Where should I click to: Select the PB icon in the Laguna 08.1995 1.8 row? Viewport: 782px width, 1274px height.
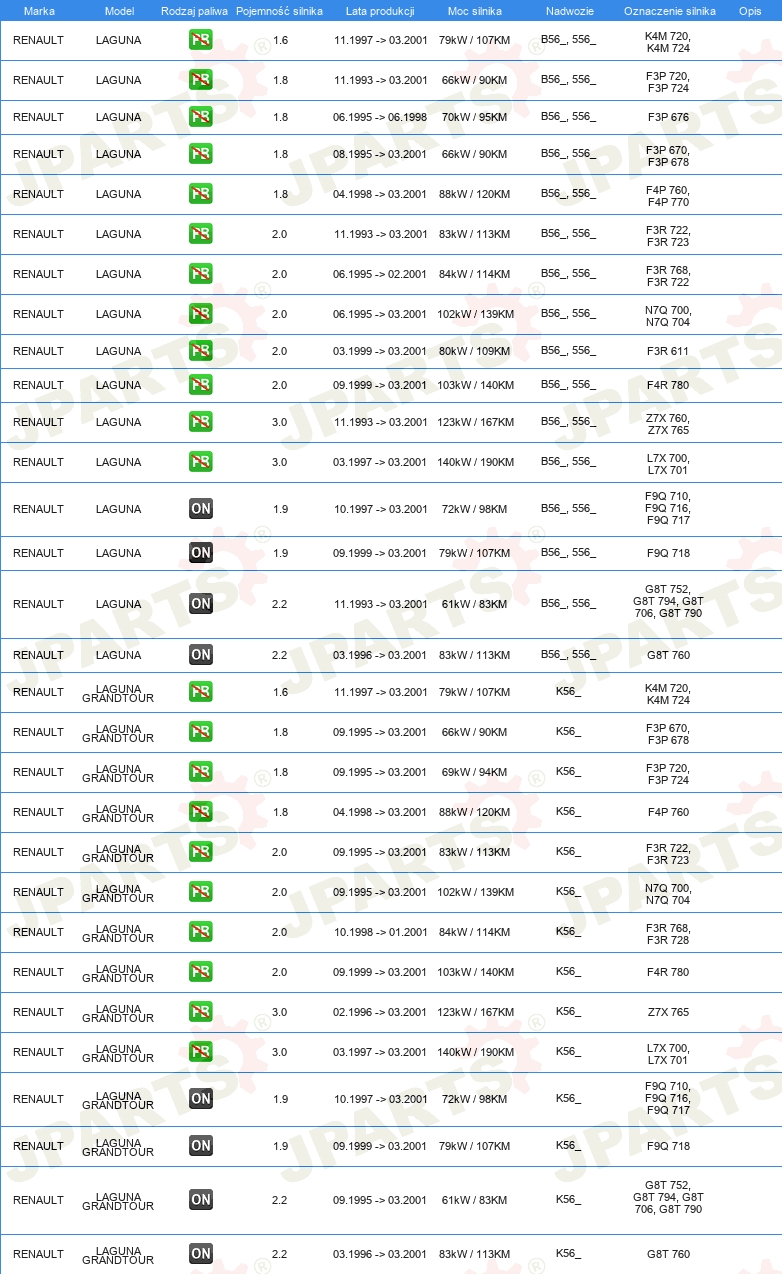[x=200, y=154]
